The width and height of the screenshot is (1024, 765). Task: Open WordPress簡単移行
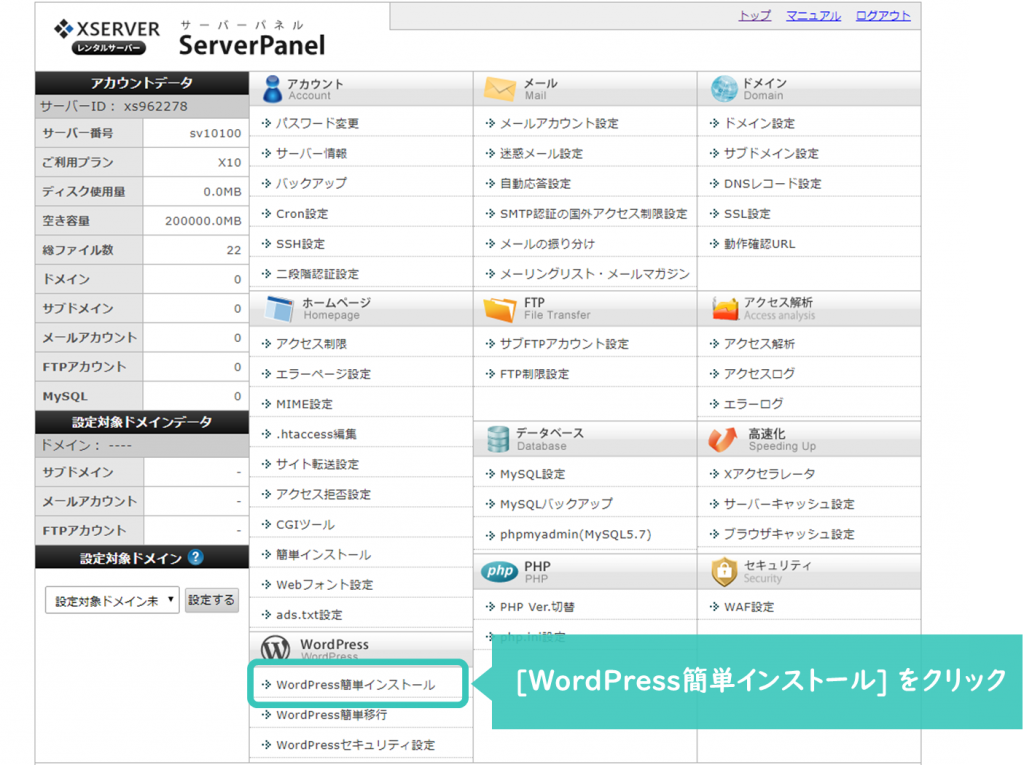[x=331, y=715]
